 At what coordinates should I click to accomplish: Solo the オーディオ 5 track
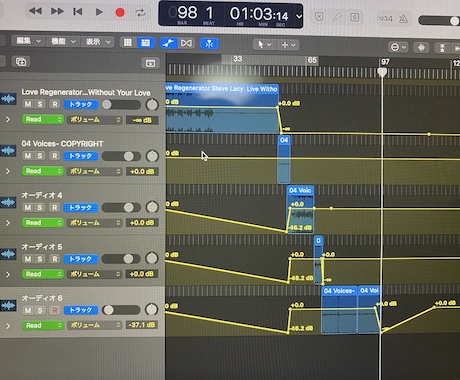(x=40, y=259)
